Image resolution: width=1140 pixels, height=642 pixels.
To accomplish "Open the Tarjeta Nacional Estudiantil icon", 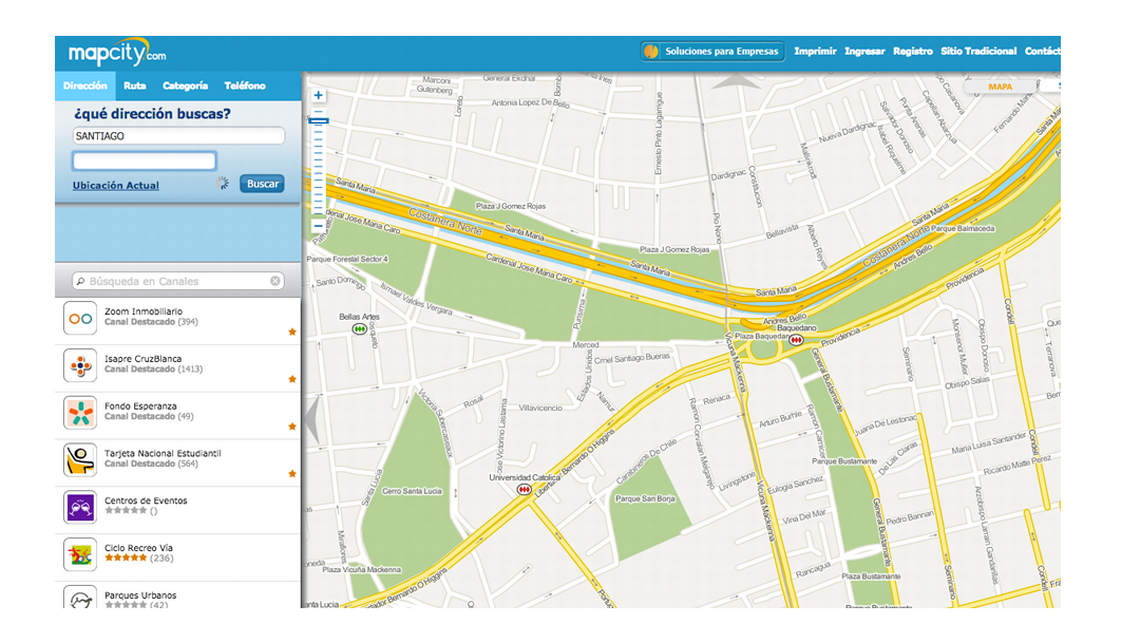I will pyautogui.click(x=80, y=460).
